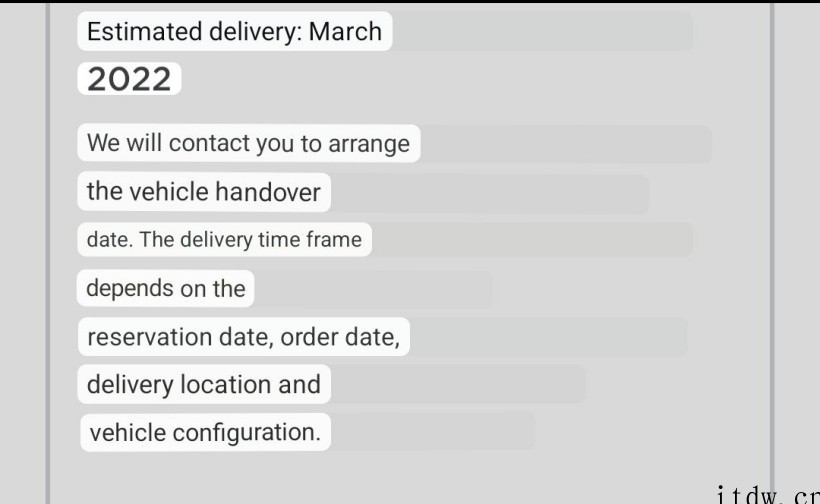This screenshot has width=820, height=504.
Task: Tap gray bar right of "depends on the"
Action: tap(373, 289)
